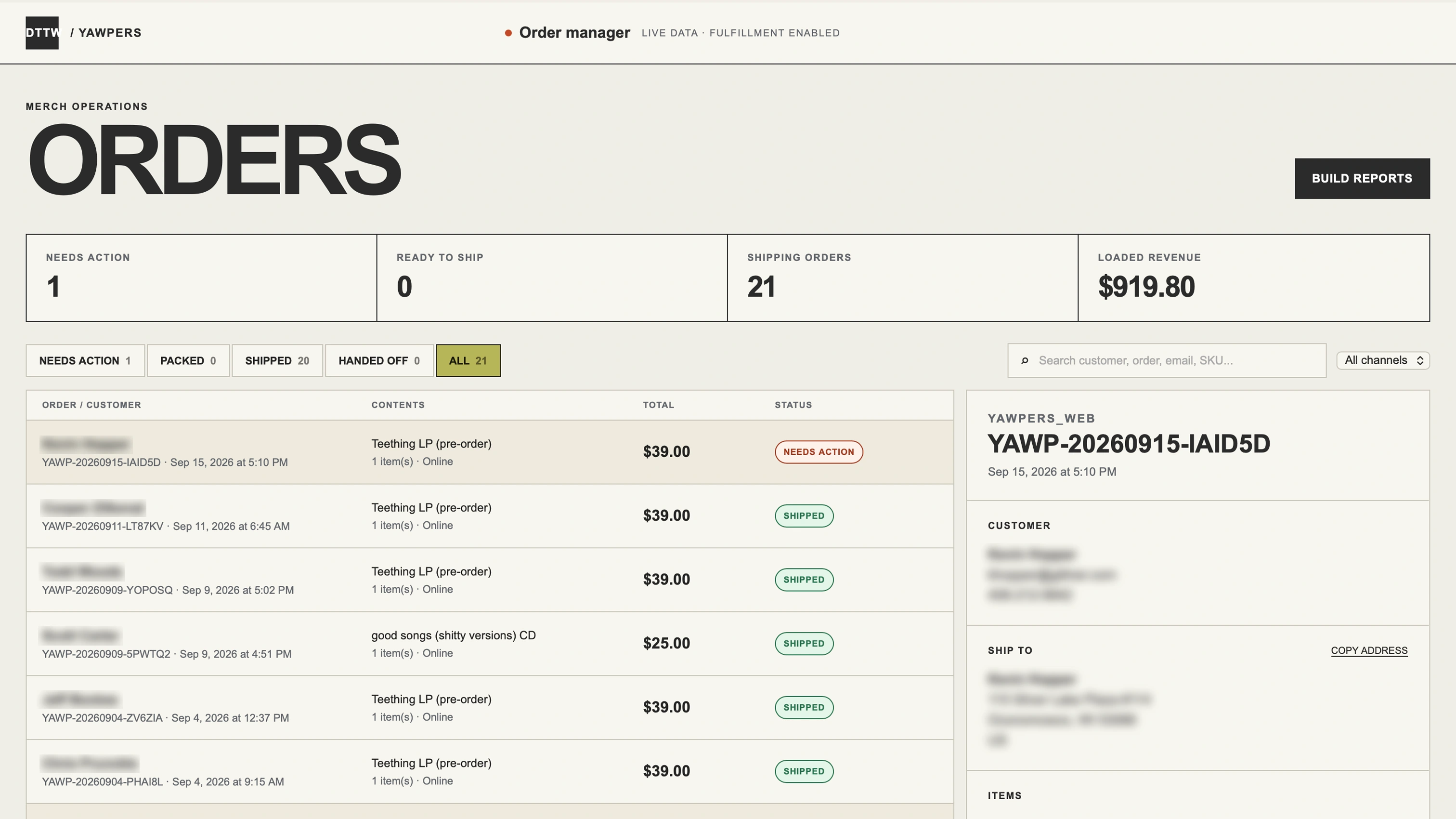This screenshot has height=819, width=1456.
Task: Click the Ready to Ship summary card
Action: 552,277
